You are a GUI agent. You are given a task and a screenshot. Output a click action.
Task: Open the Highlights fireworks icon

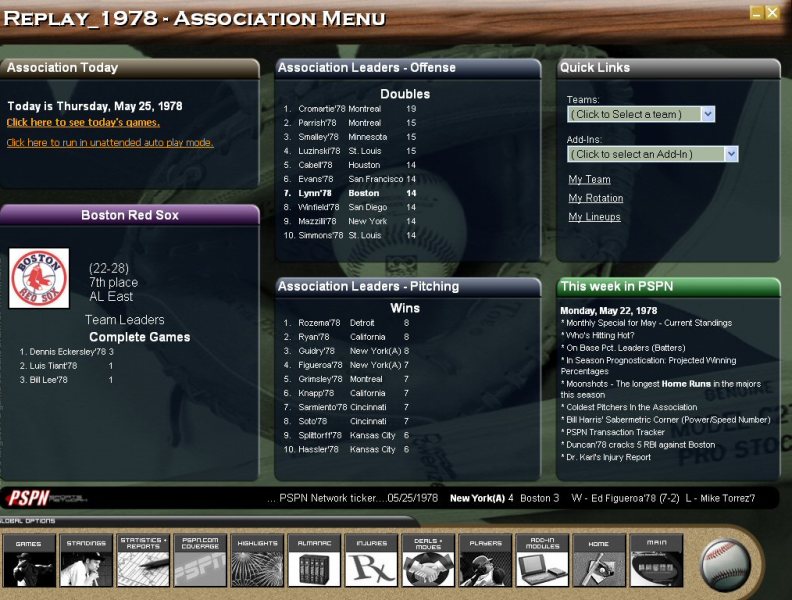[x=258, y=561]
